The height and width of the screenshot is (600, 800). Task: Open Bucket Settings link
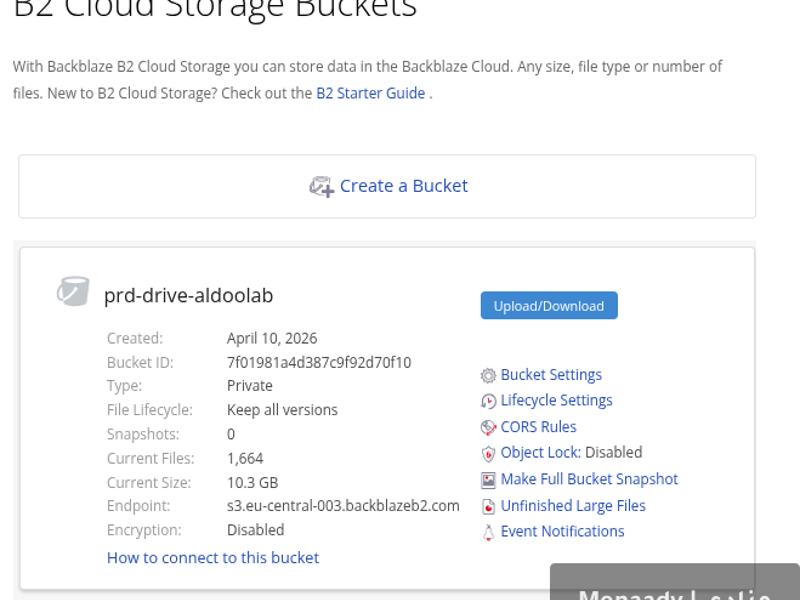point(551,375)
